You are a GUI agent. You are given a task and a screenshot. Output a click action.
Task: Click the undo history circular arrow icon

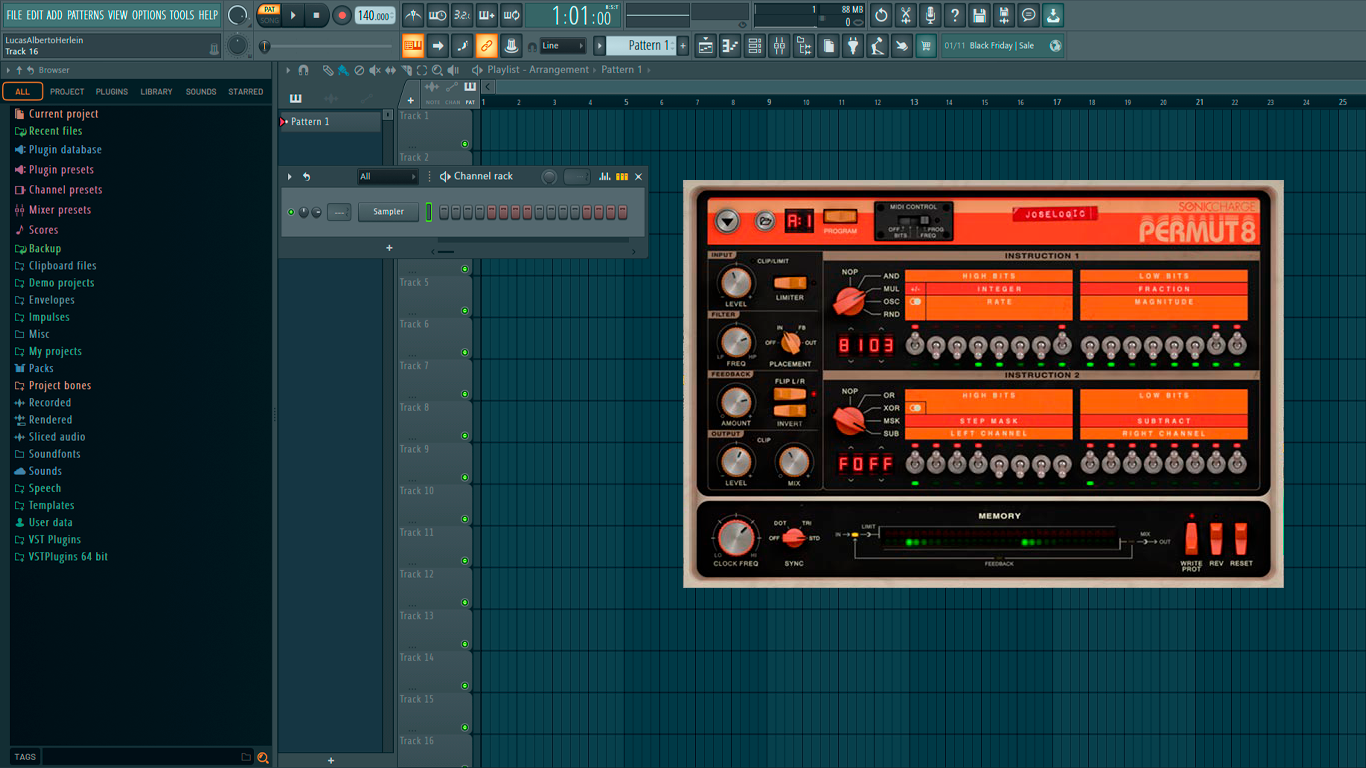(x=881, y=15)
